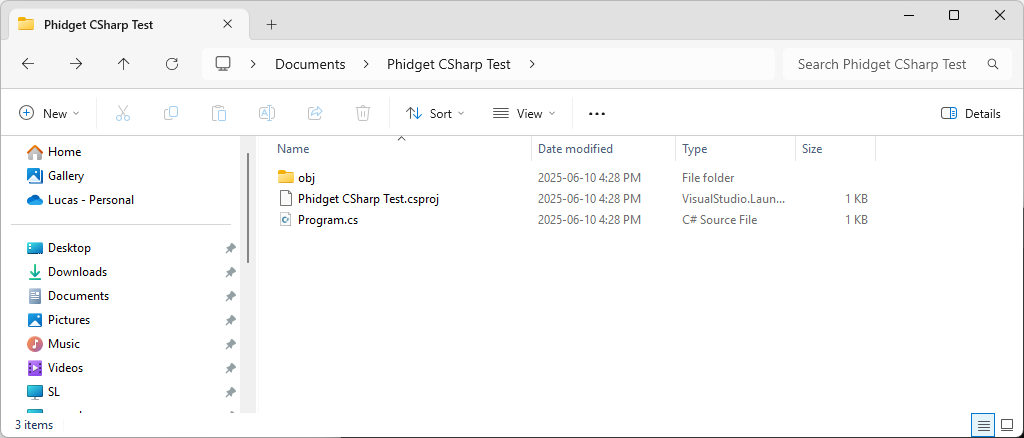
Task: Add a new tab
Action: [x=272, y=25]
